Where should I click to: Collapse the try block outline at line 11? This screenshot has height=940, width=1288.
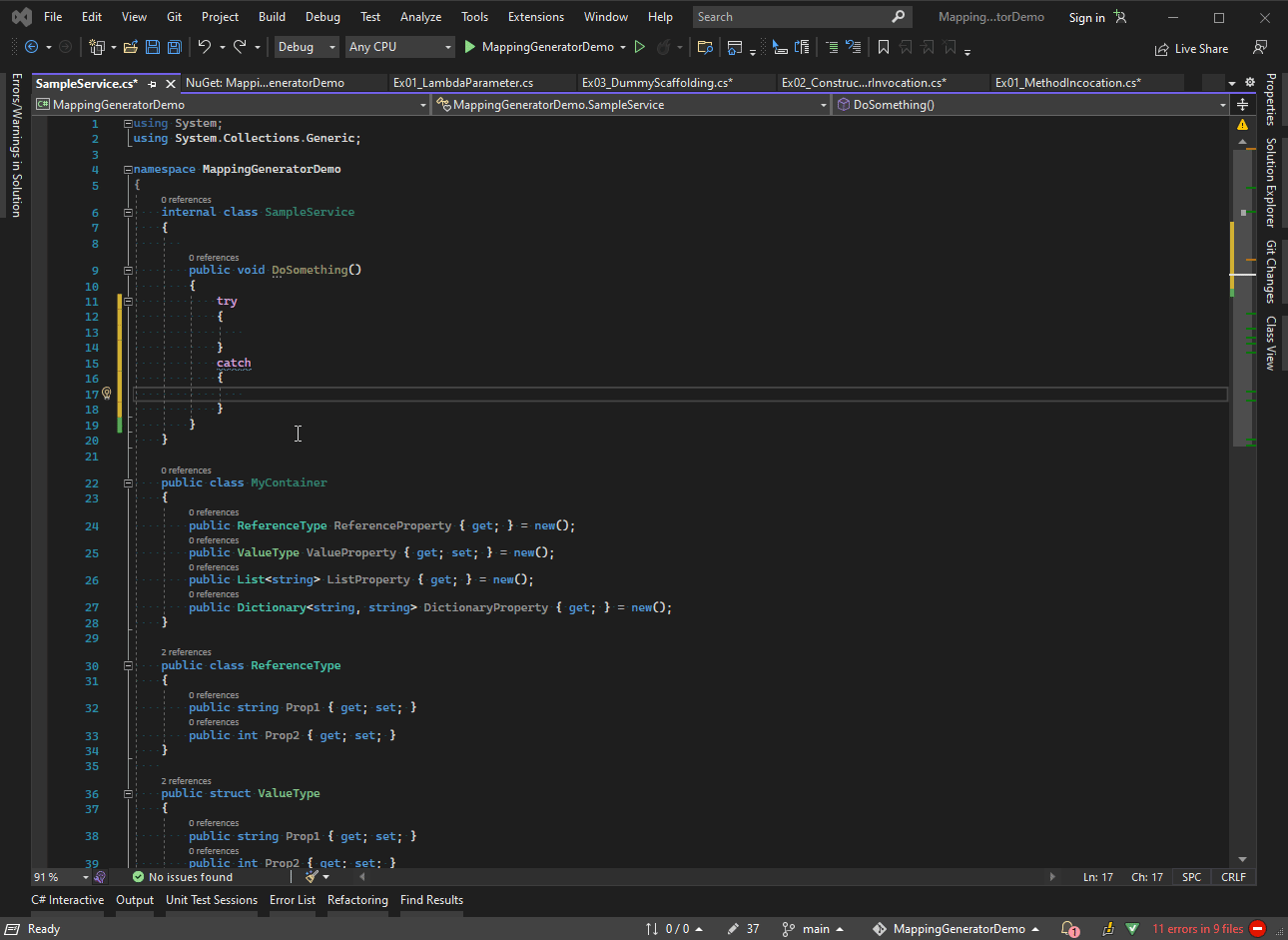128,302
